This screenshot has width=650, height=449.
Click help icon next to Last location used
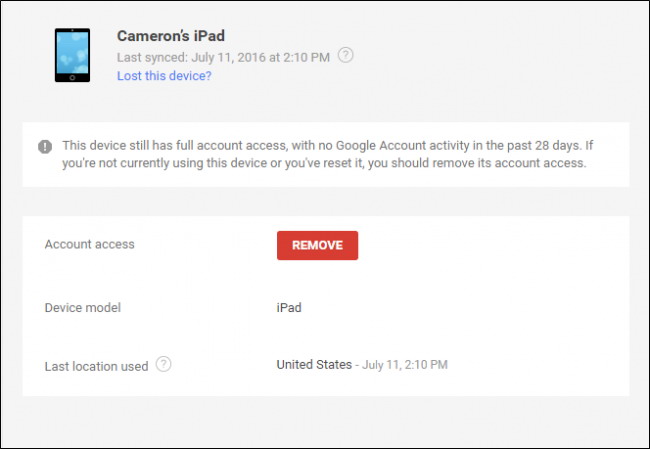pos(164,365)
